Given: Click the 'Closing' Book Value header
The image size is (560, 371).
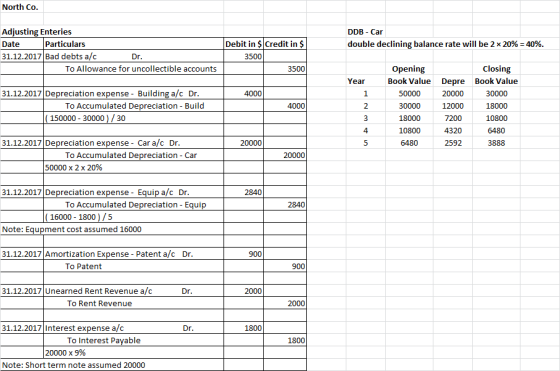Looking at the screenshot, I should pyautogui.click(x=496, y=69).
